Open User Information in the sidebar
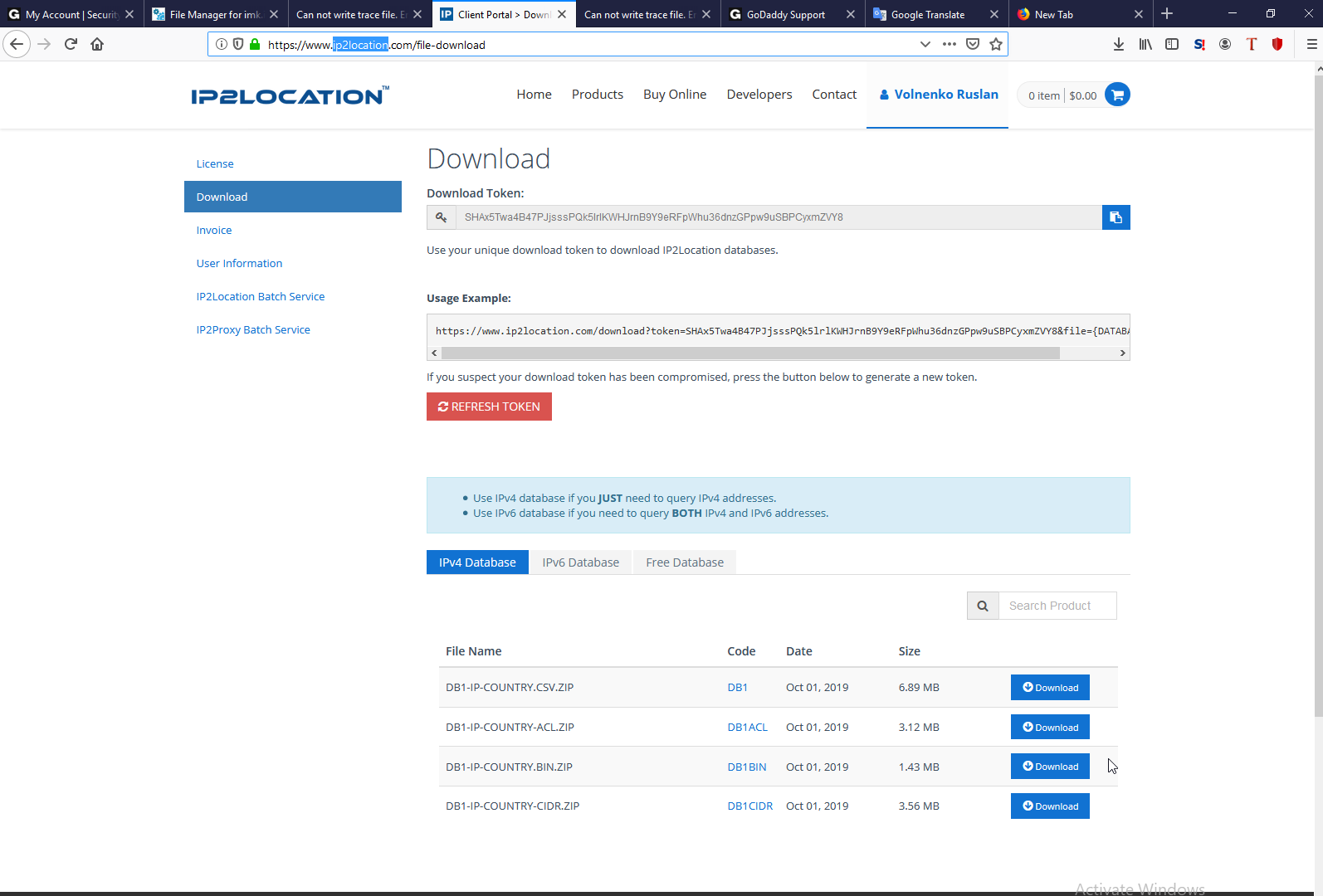 (x=239, y=263)
